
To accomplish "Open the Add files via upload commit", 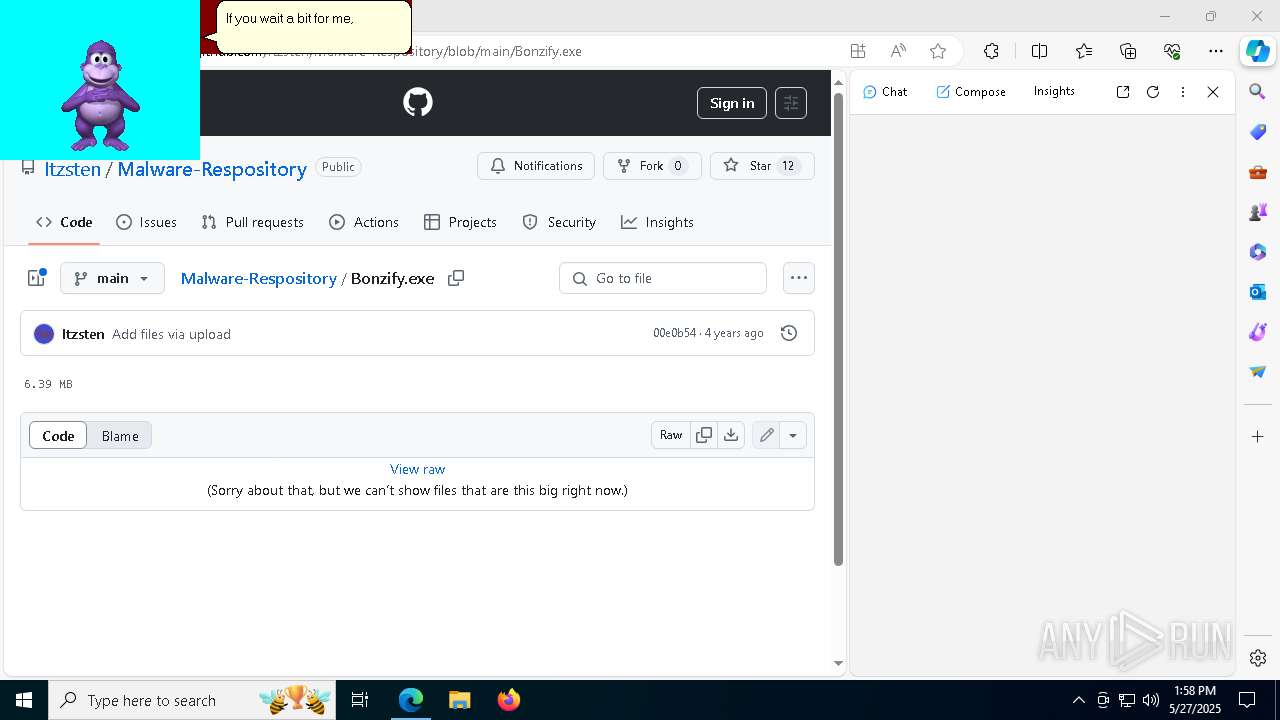I will pyautogui.click(x=171, y=334).
